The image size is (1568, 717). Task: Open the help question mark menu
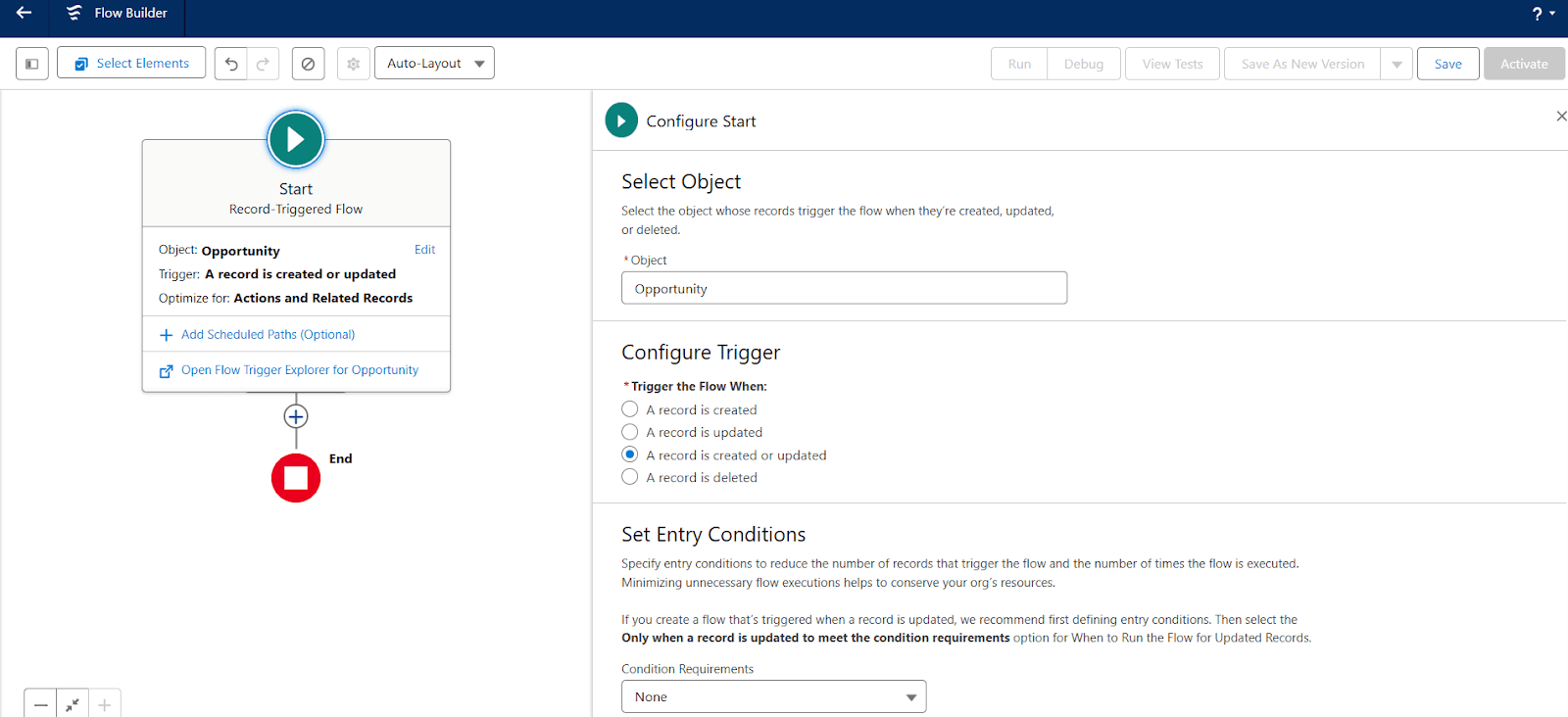1543,14
